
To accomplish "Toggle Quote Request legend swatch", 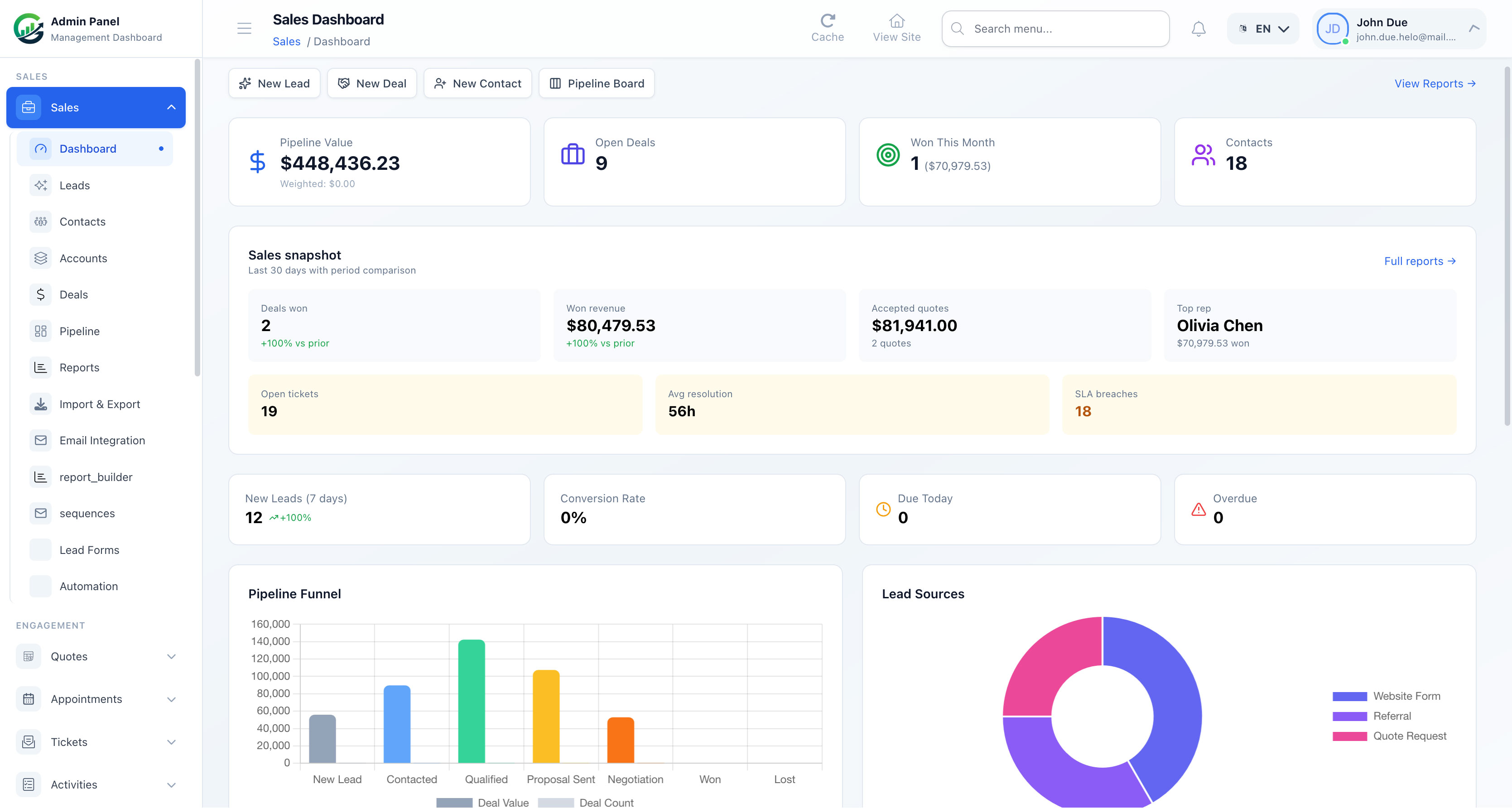I will coord(1349,736).
